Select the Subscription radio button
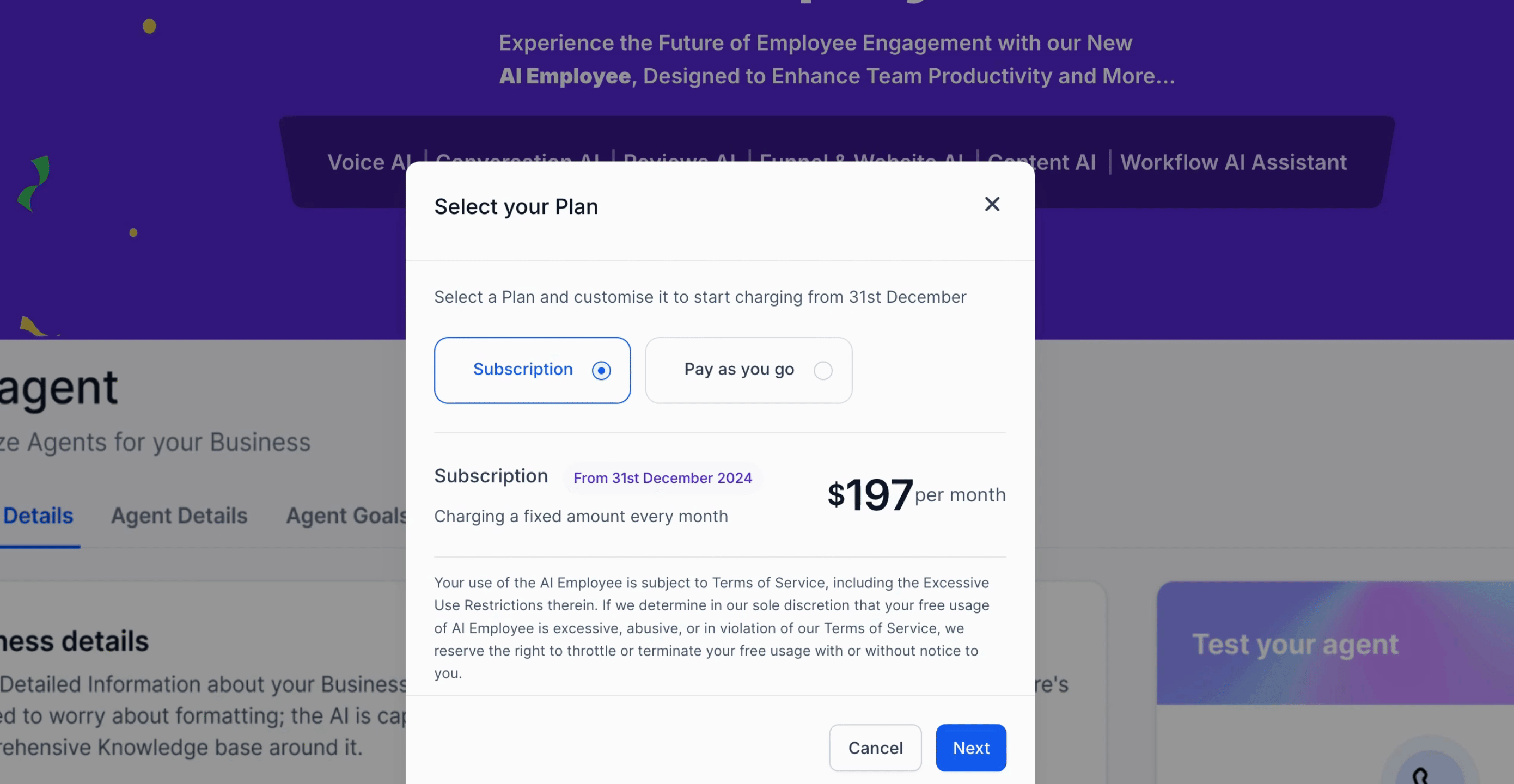1514x784 pixels. coord(601,371)
